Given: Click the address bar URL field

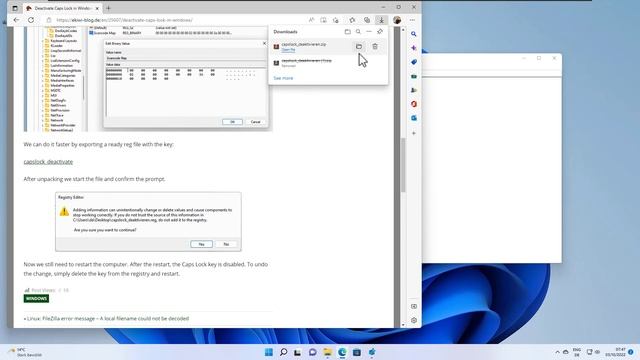Looking at the screenshot, I should [176, 20].
